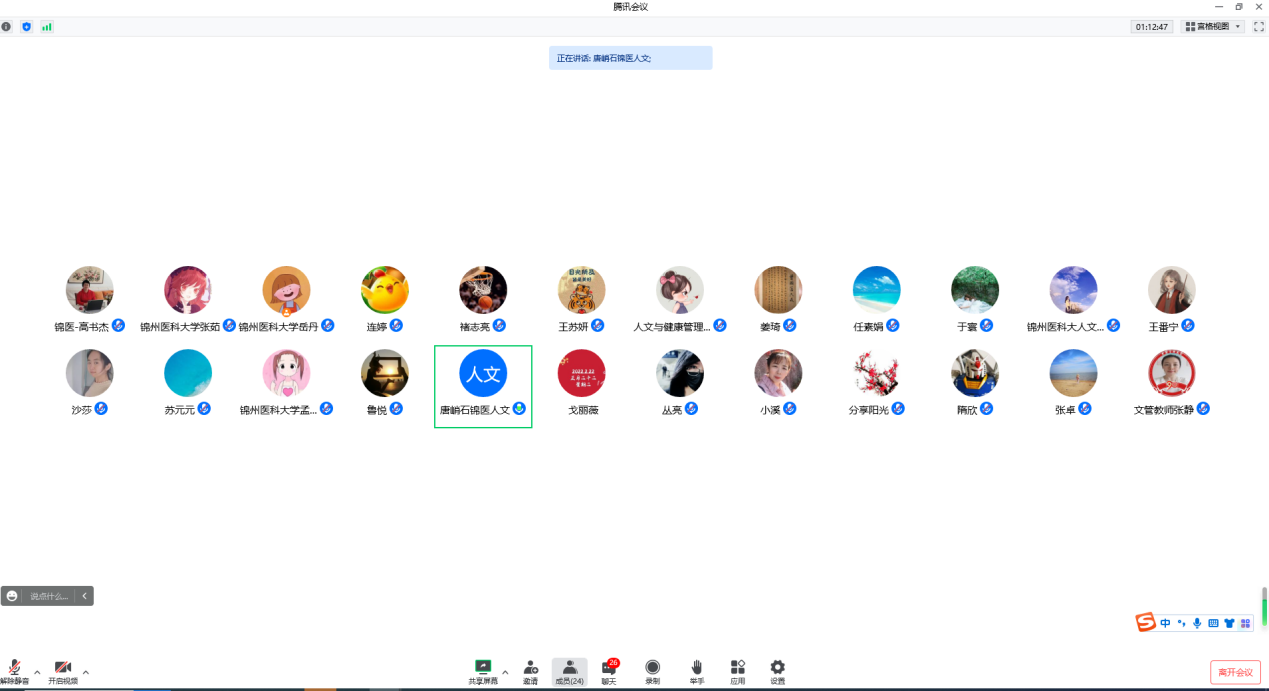Open the 聊天 chat panel
Image resolution: width=1269 pixels, height=691 pixels.
coord(608,671)
